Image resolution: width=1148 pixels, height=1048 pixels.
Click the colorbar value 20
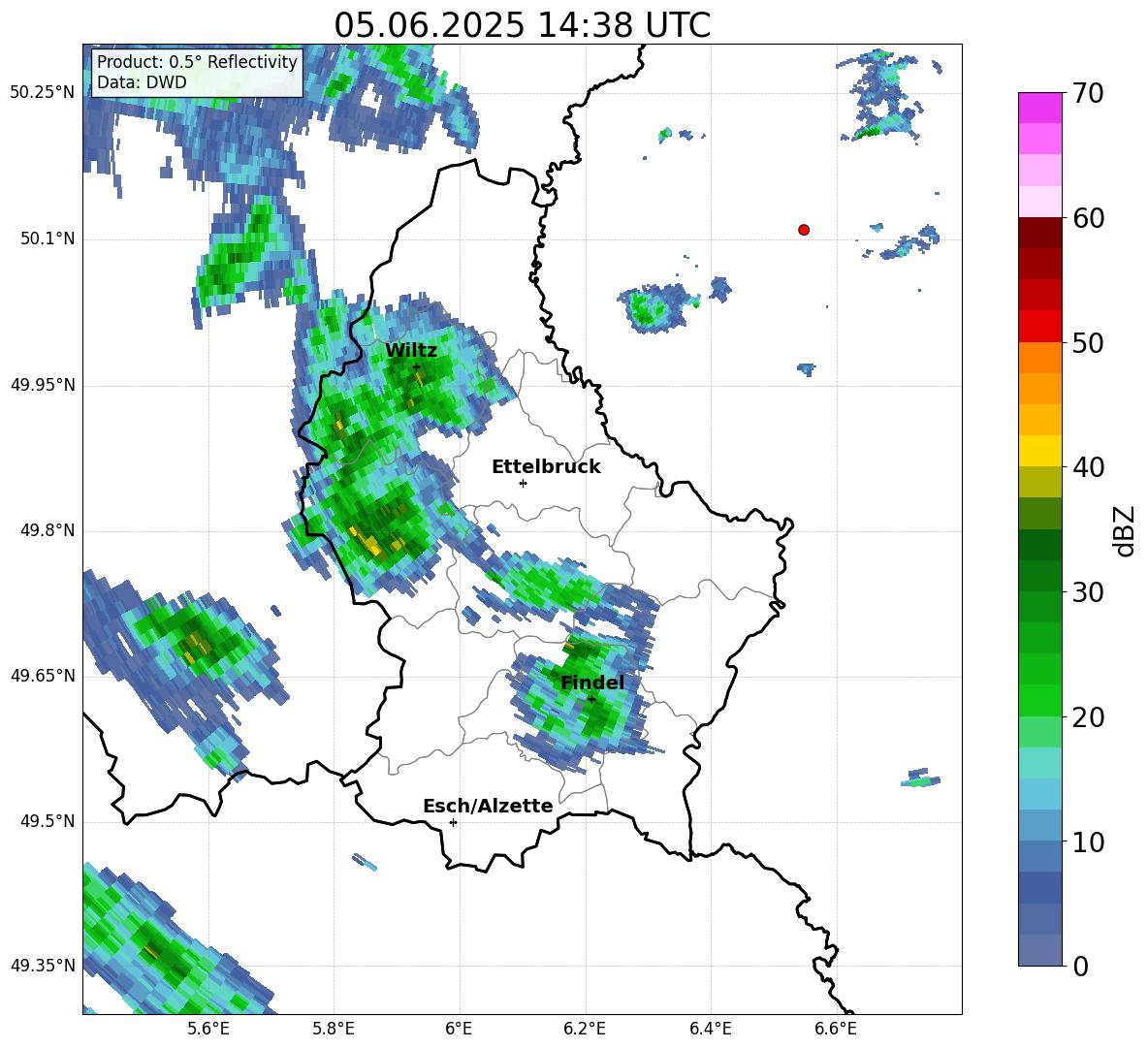pyautogui.click(x=1089, y=717)
